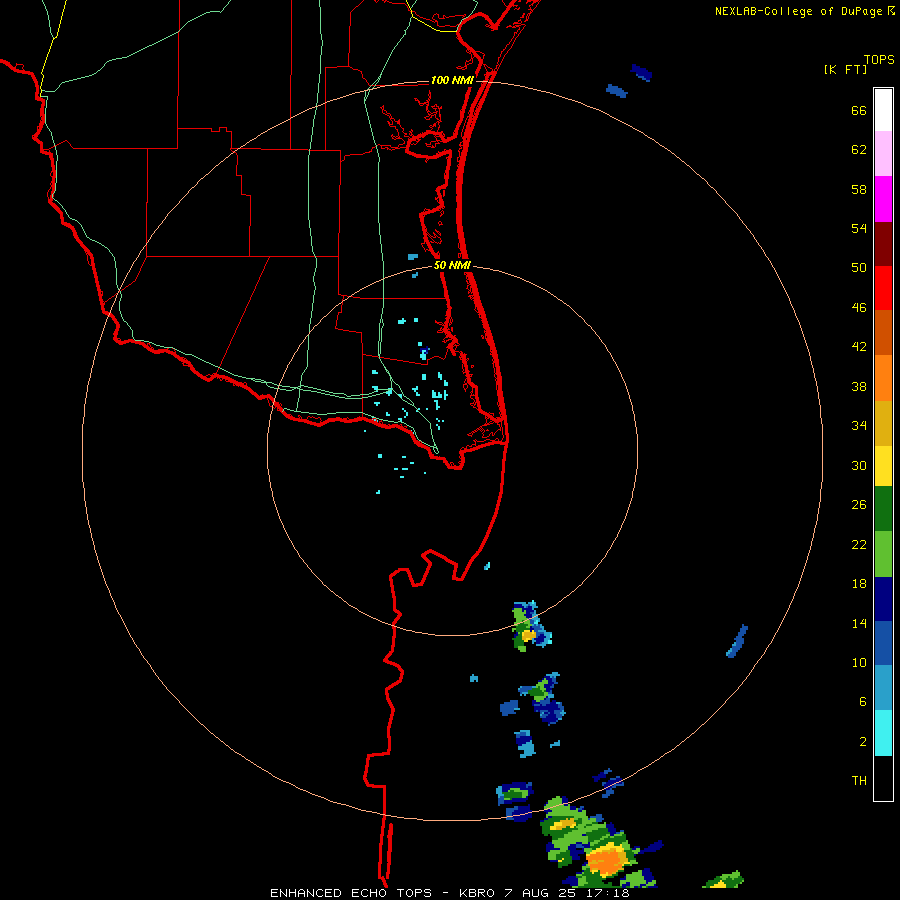Click the ENHANCED ECHO TOPS product label

(x=351, y=893)
